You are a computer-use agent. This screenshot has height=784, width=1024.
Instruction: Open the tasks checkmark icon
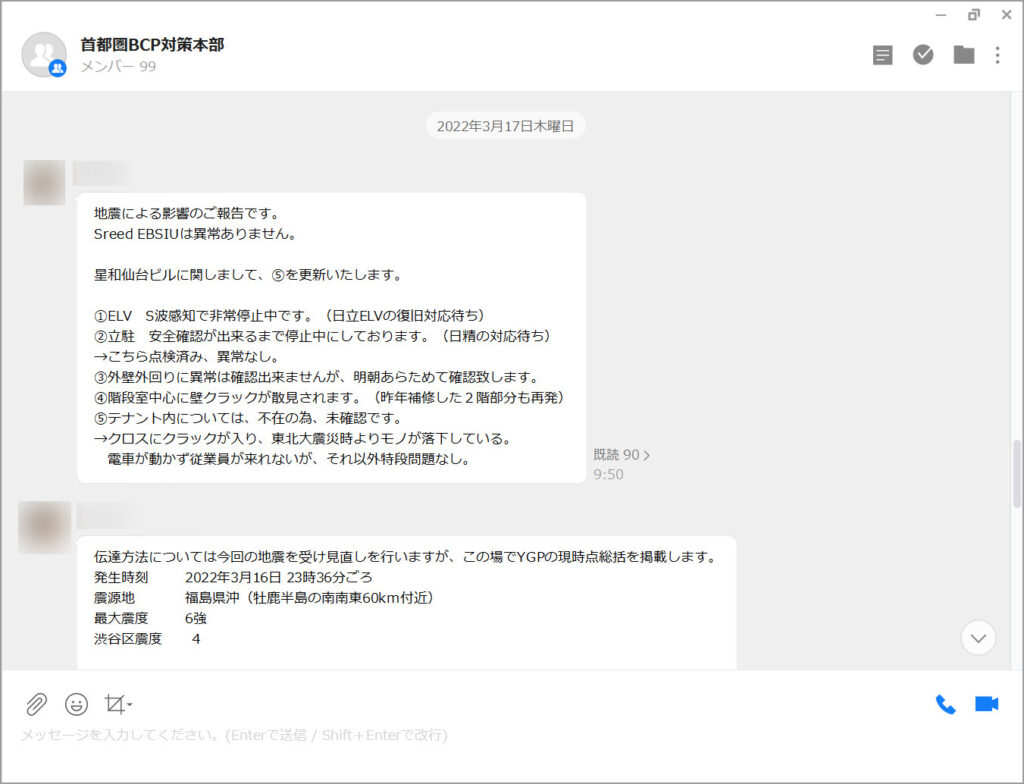(x=923, y=55)
